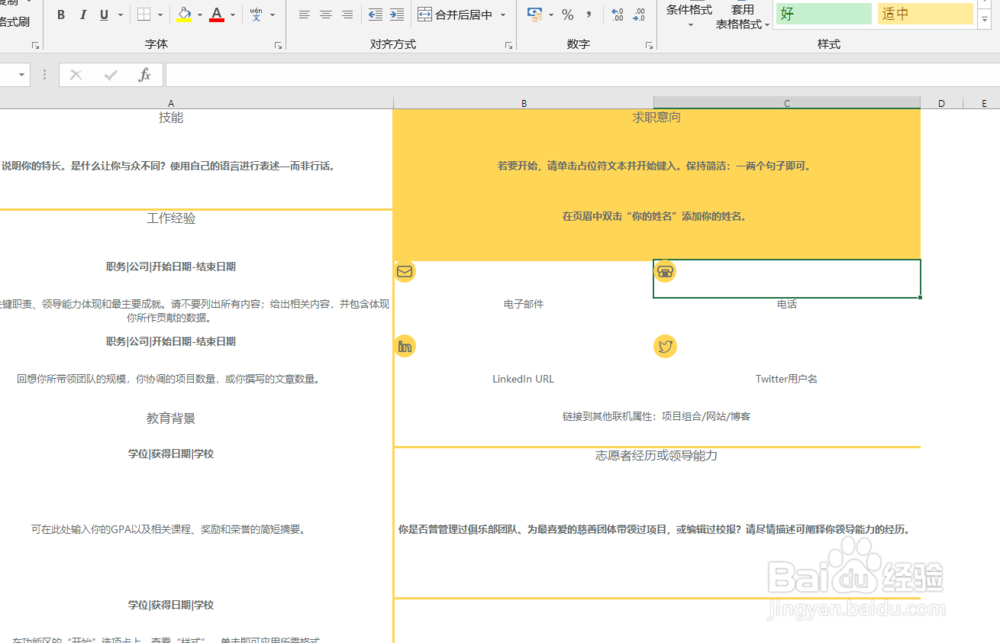Apply the '好' cell style
The width and height of the screenshot is (1000, 643).
822,14
